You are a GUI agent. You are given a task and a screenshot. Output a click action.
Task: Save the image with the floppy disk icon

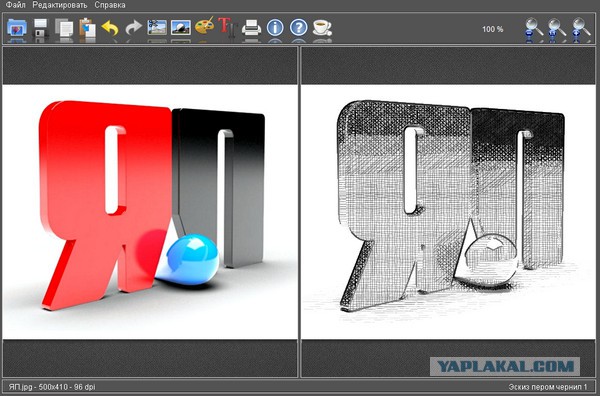click(41, 28)
